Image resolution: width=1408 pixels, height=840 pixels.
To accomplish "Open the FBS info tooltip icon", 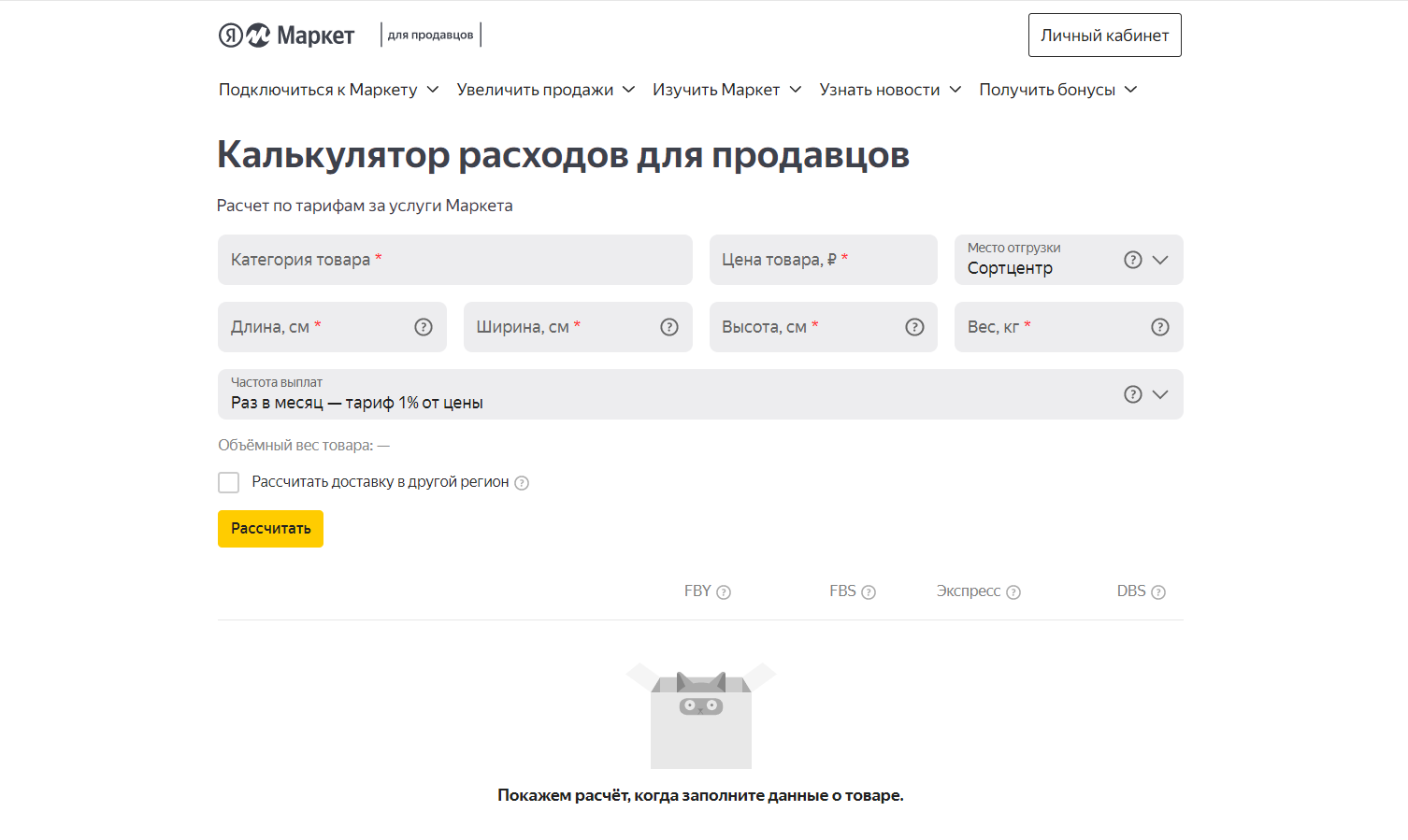I will (x=869, y=592).
